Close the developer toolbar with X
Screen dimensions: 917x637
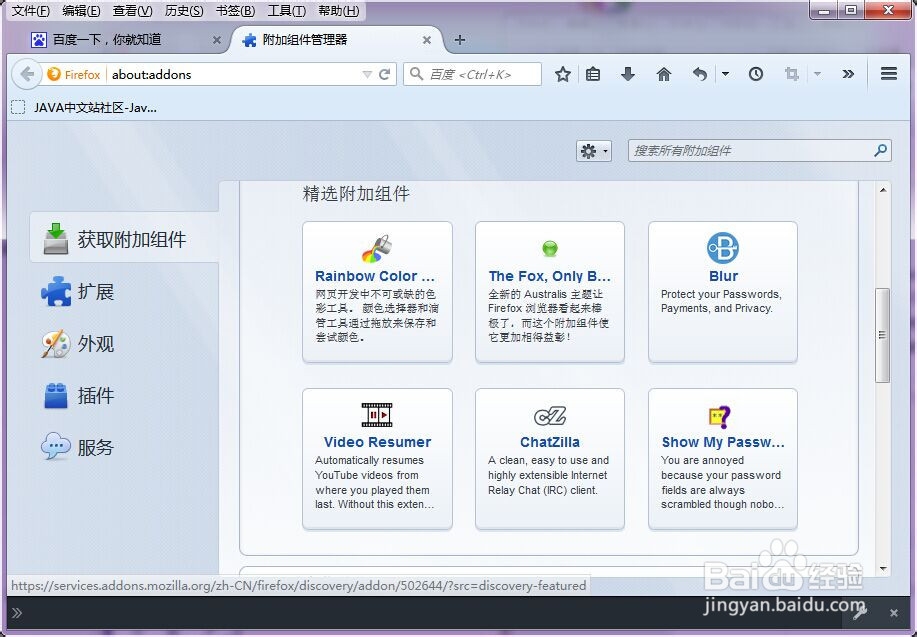point(894,613)
